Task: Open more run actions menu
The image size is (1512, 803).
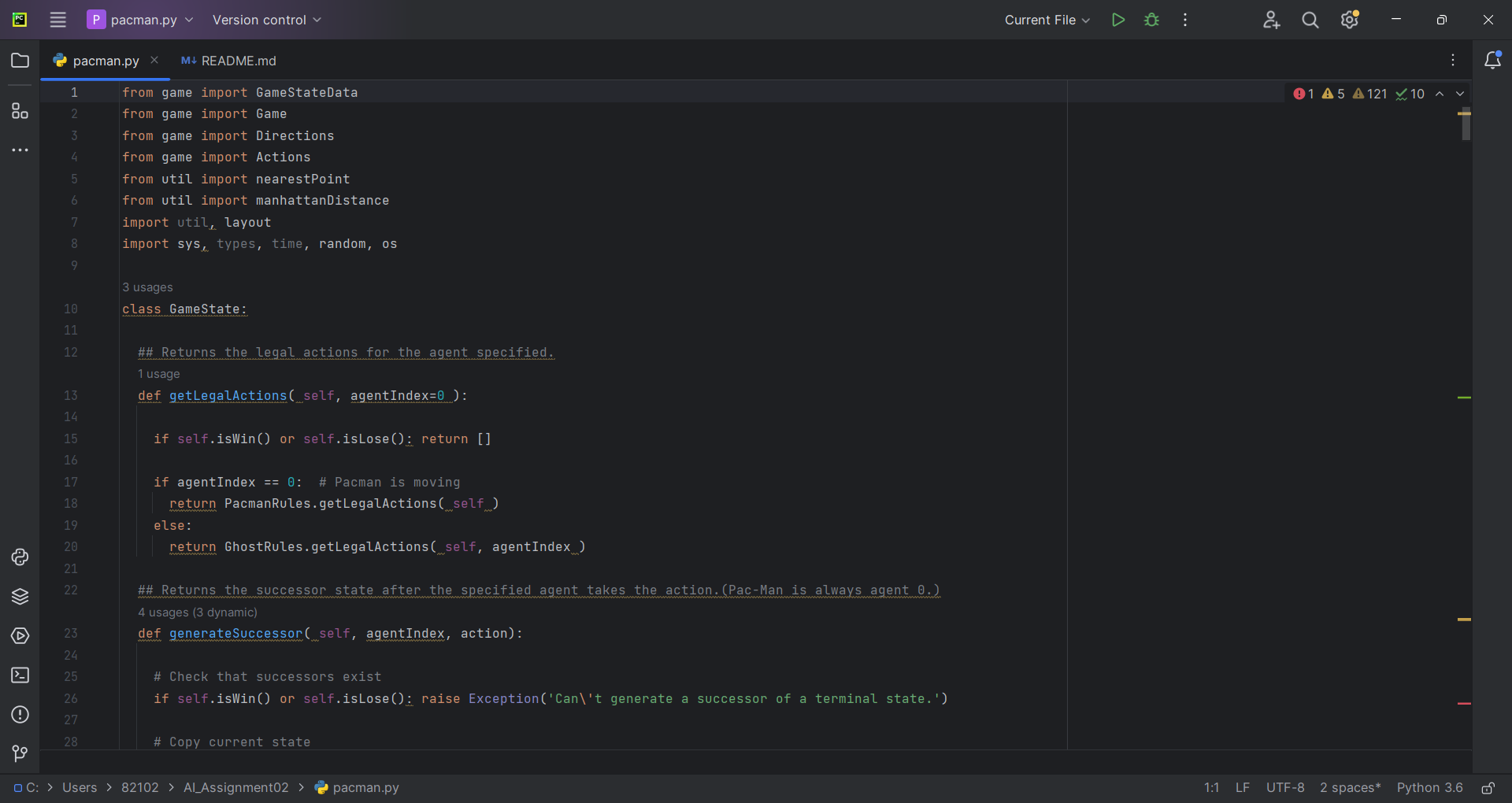Action: pyautogui.click(x=1185, y=20)
